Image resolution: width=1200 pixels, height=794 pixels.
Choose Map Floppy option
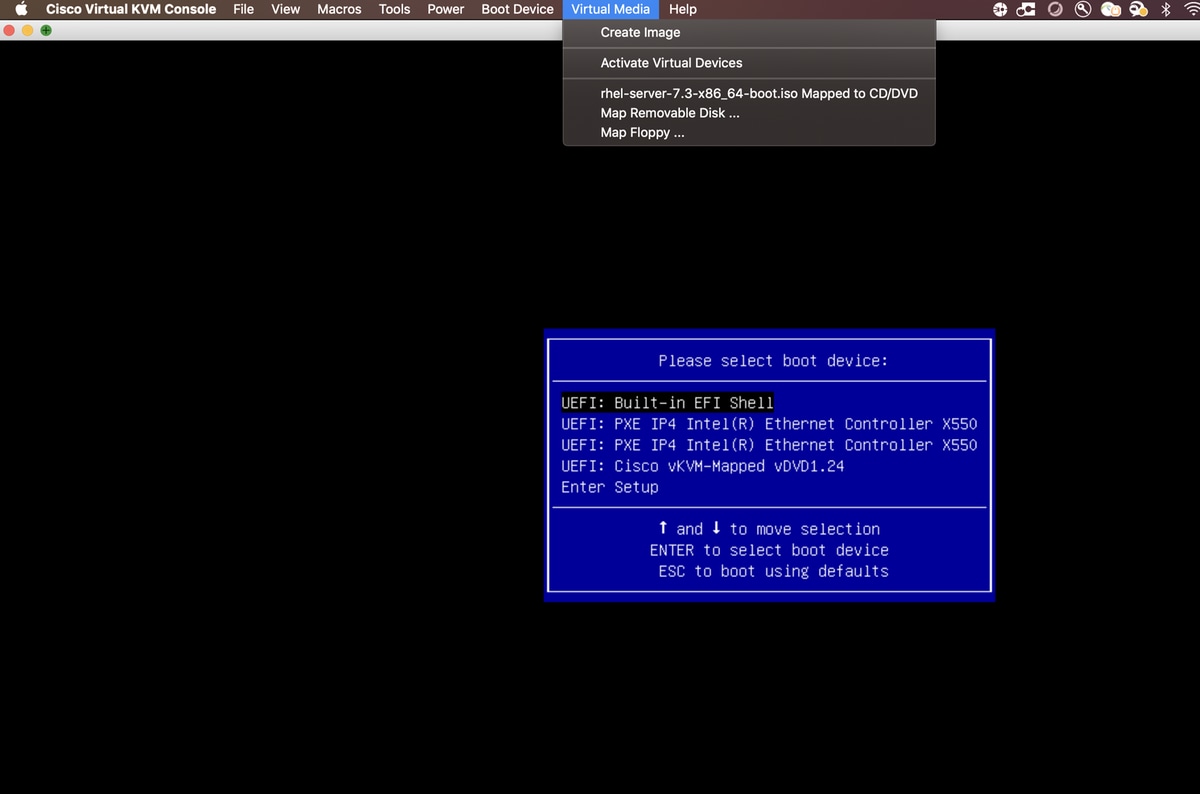click(749, 132)
